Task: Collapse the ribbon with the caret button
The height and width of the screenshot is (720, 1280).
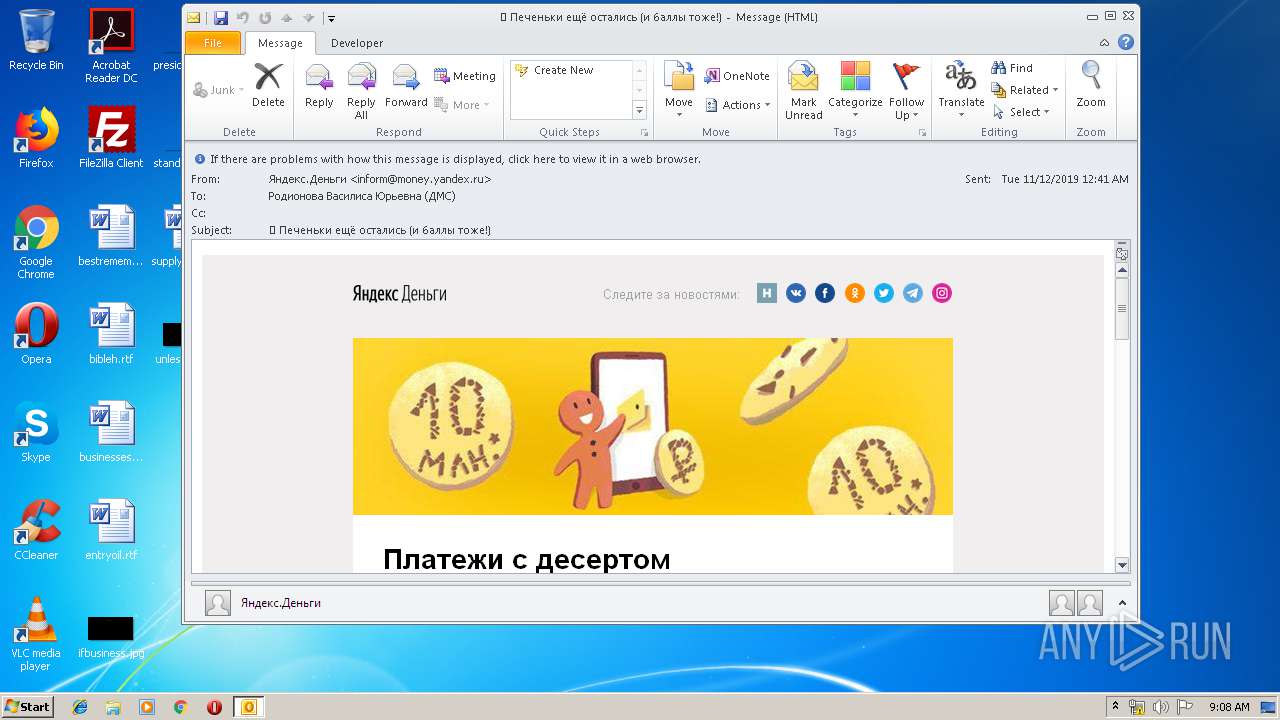Action: coord(1104,43)
